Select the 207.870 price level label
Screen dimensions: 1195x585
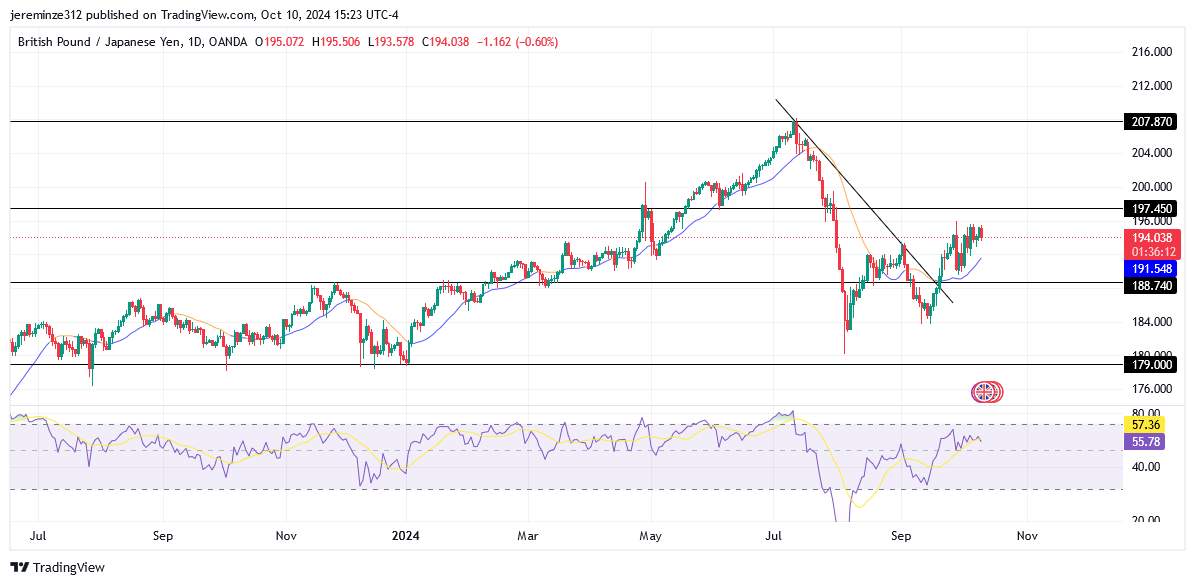click(x=1150, y=121)
